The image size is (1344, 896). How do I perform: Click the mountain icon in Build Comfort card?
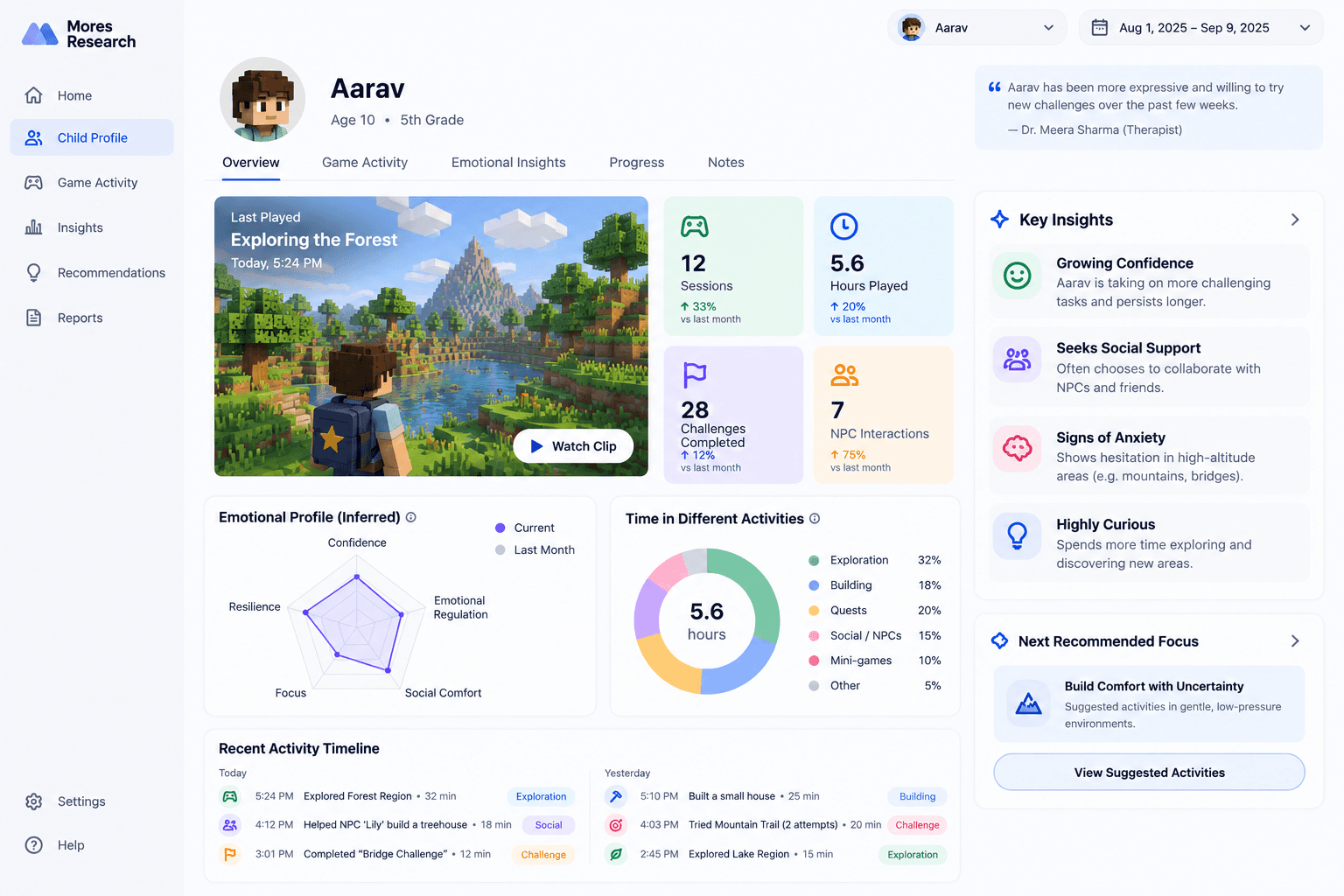(x=1029, y=703)
